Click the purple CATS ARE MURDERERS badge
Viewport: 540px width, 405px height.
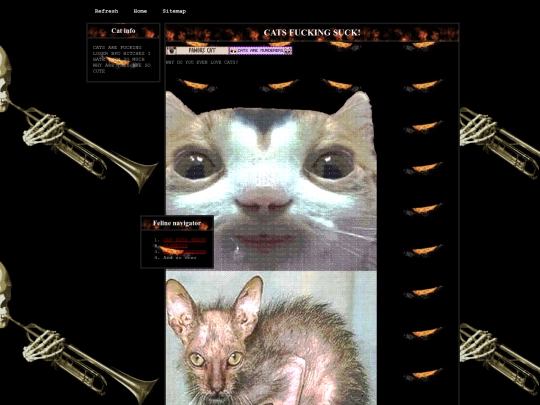point(261,51)
